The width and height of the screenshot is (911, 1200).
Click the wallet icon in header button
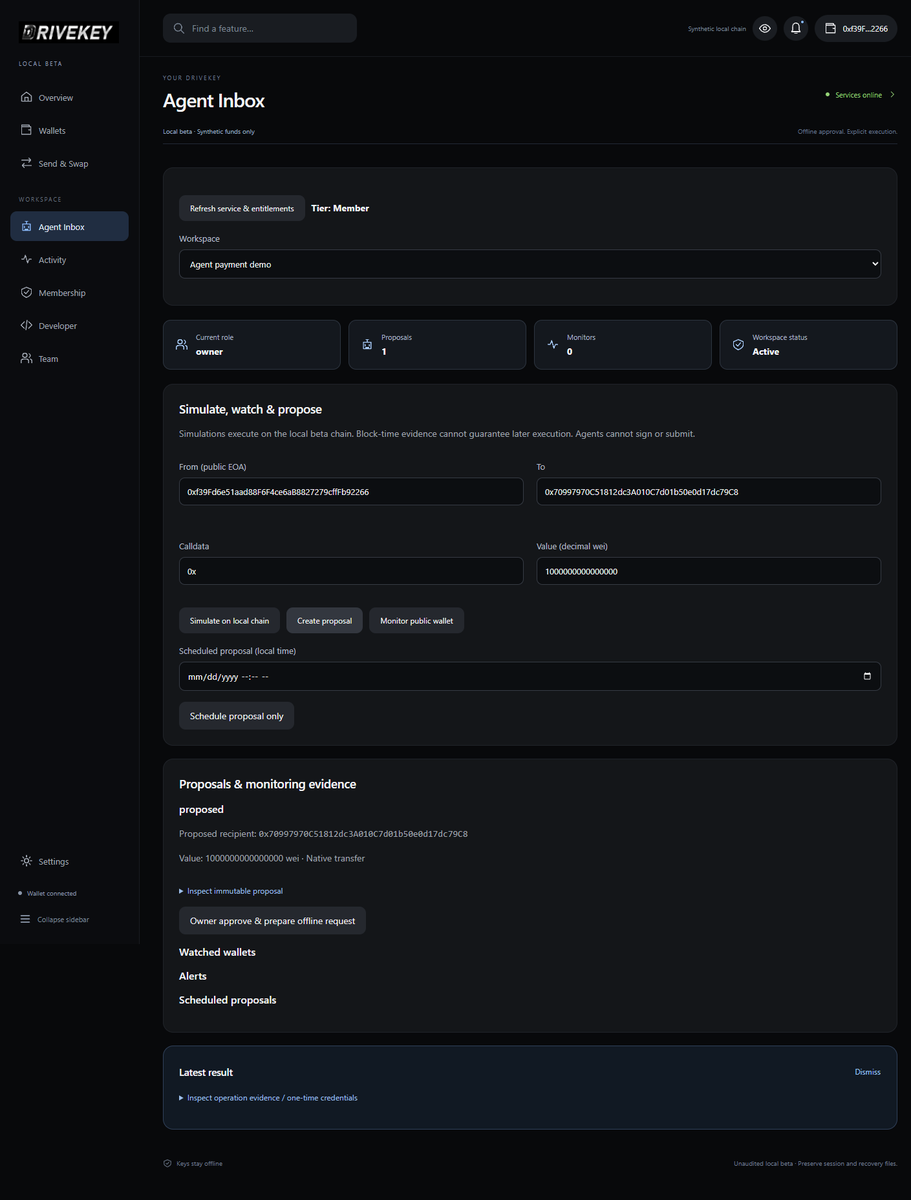click(x=830, y=29)
